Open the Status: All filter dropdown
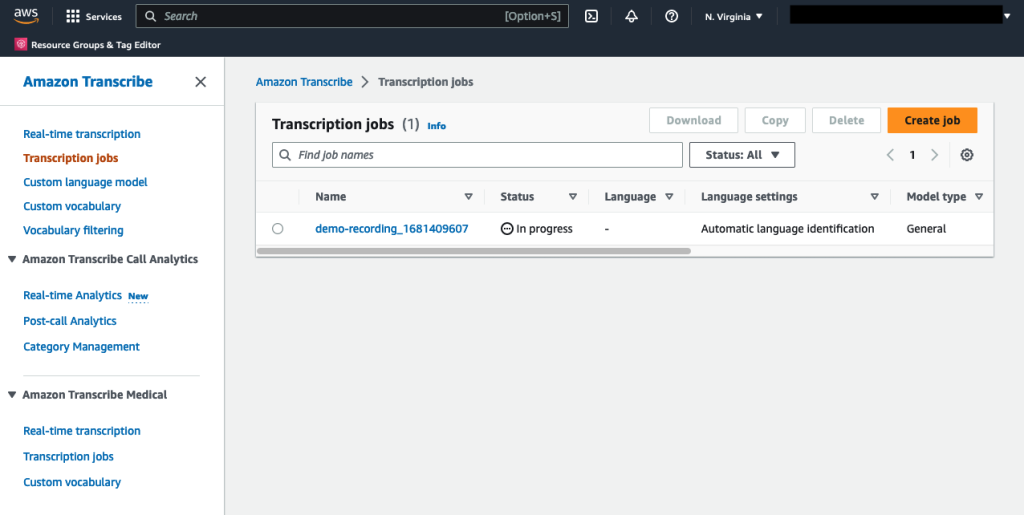Viewport: 1024px width, 515px height. [742, 155]
